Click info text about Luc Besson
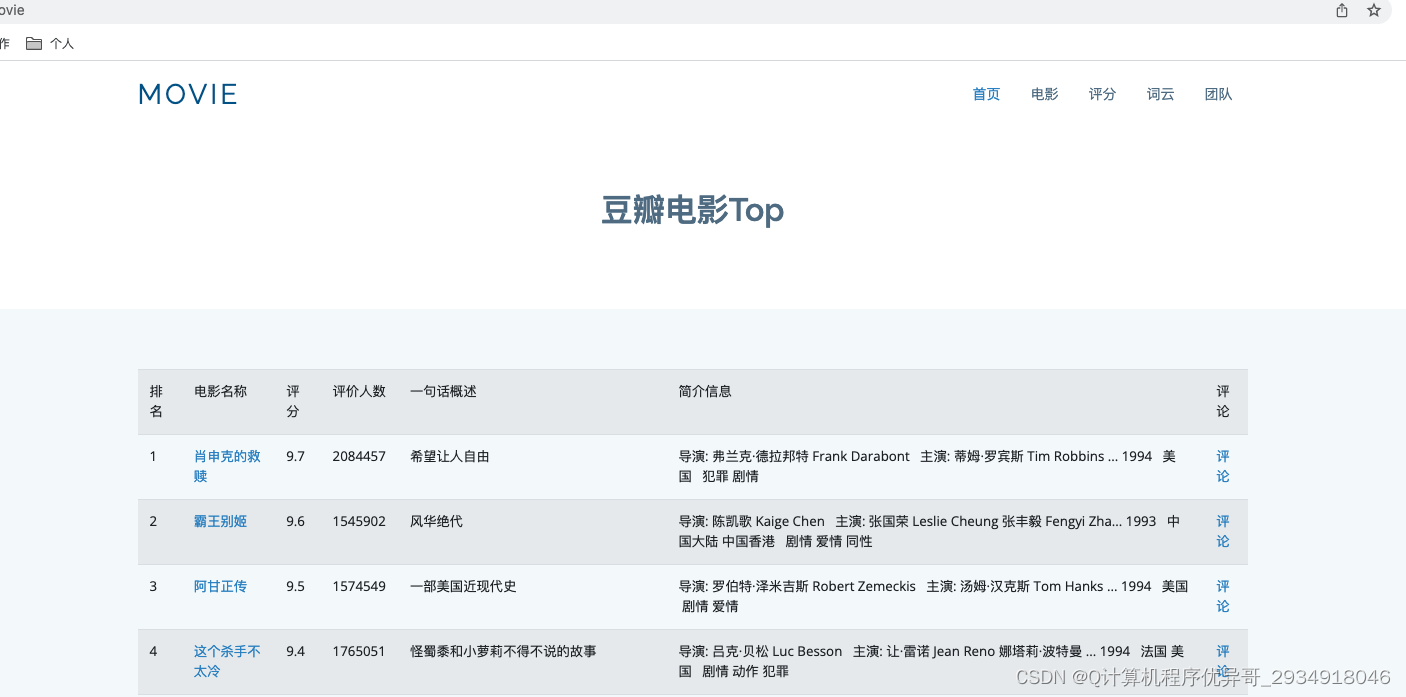Viewport: 1406px width, 697px height. pyautogui.click(x=931, y=661)
